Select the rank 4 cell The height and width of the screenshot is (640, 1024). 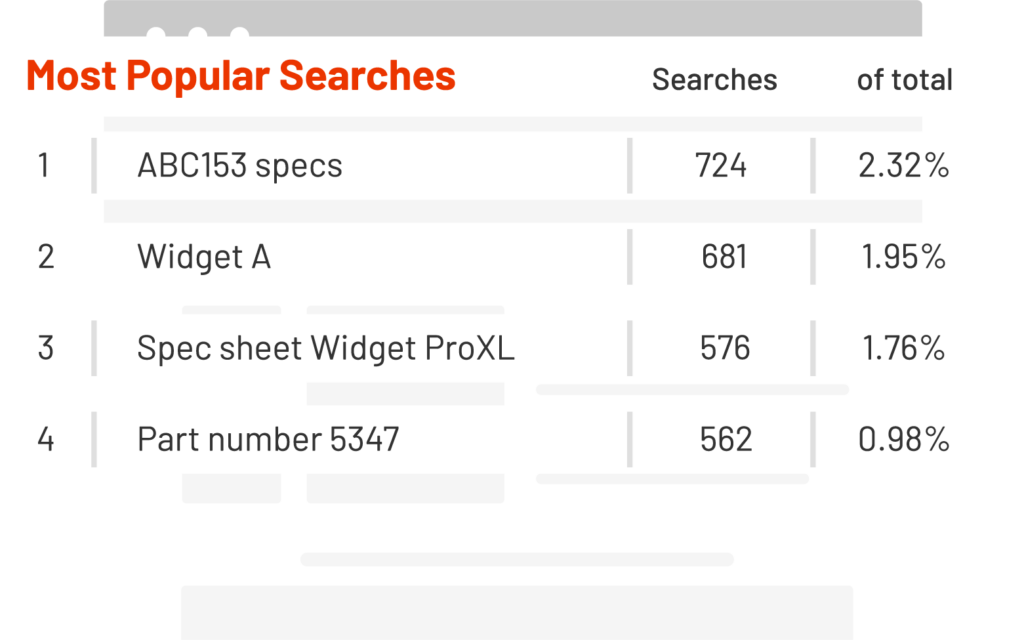[x=45, y=439]
